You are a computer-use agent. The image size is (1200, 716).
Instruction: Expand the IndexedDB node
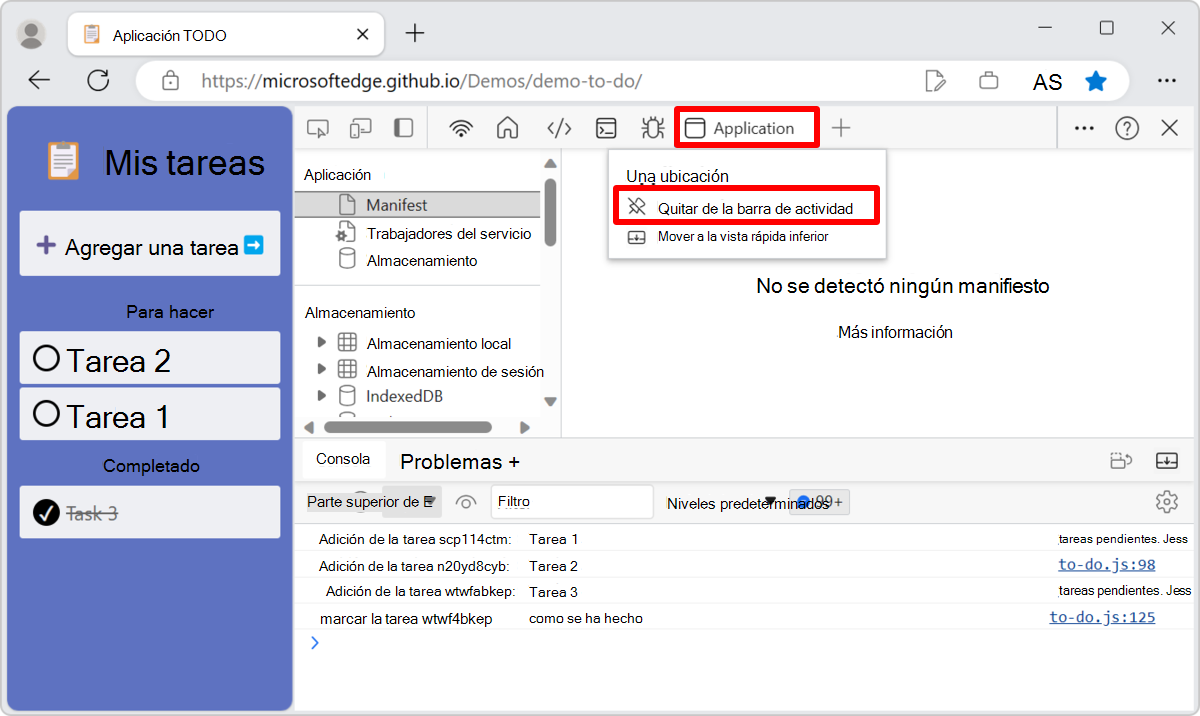coord(321,396)
